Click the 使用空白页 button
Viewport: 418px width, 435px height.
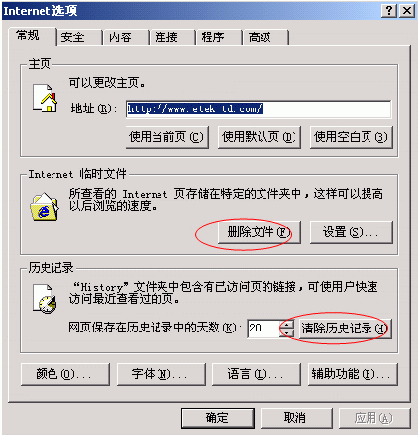351,137
